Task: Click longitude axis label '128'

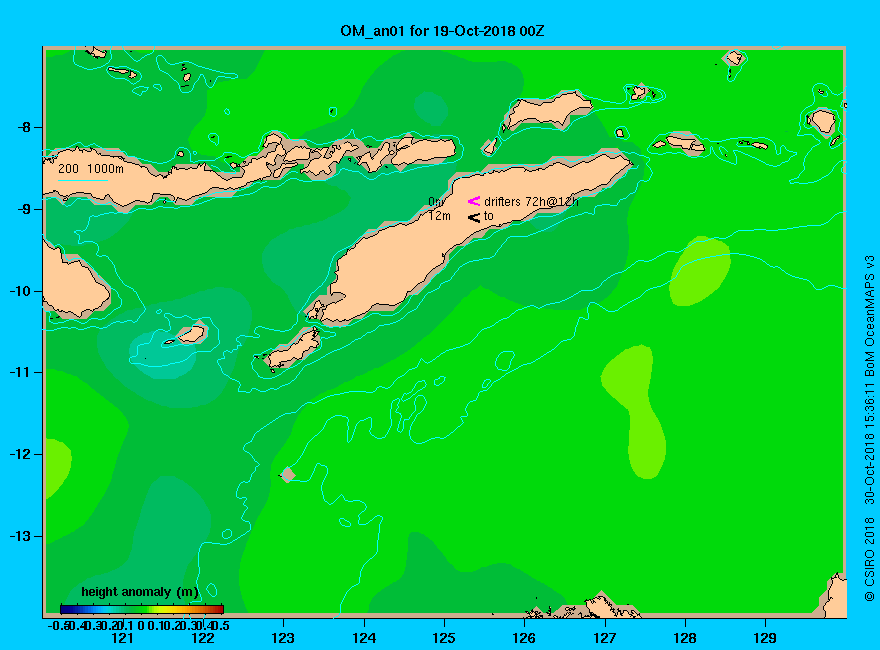Action: 685,638
